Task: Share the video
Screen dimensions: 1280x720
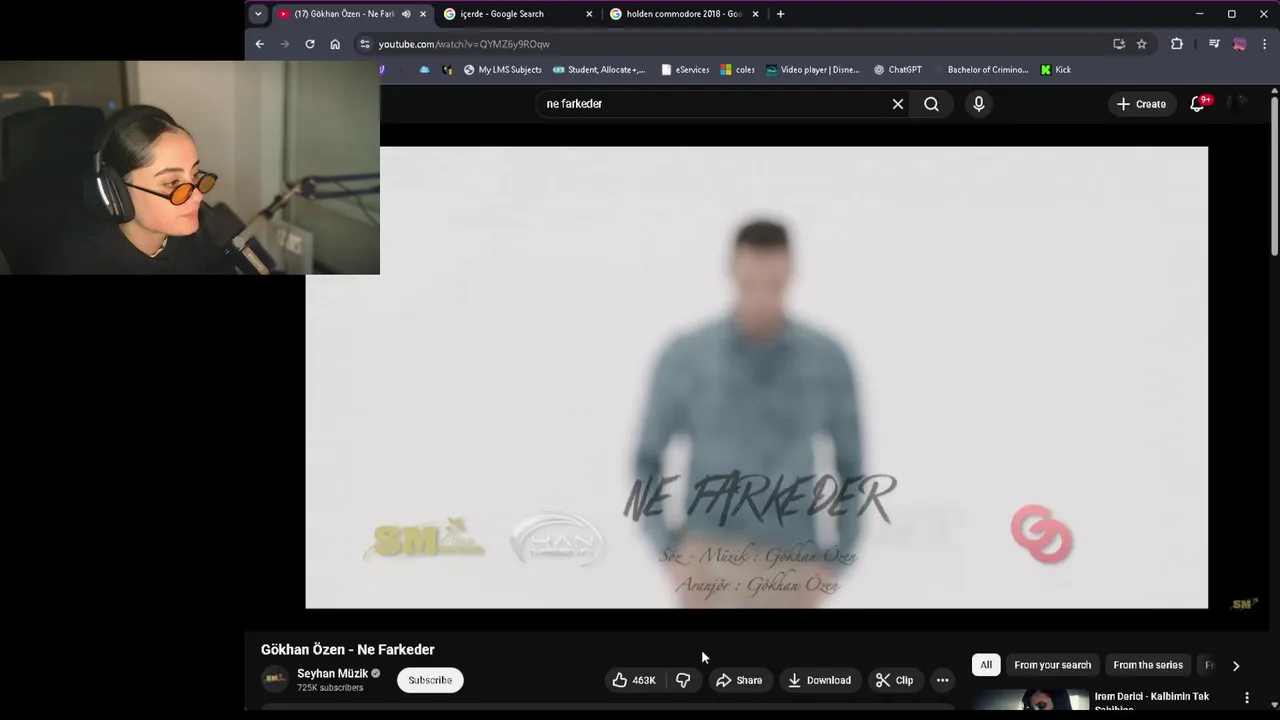Action: [739, 680]
